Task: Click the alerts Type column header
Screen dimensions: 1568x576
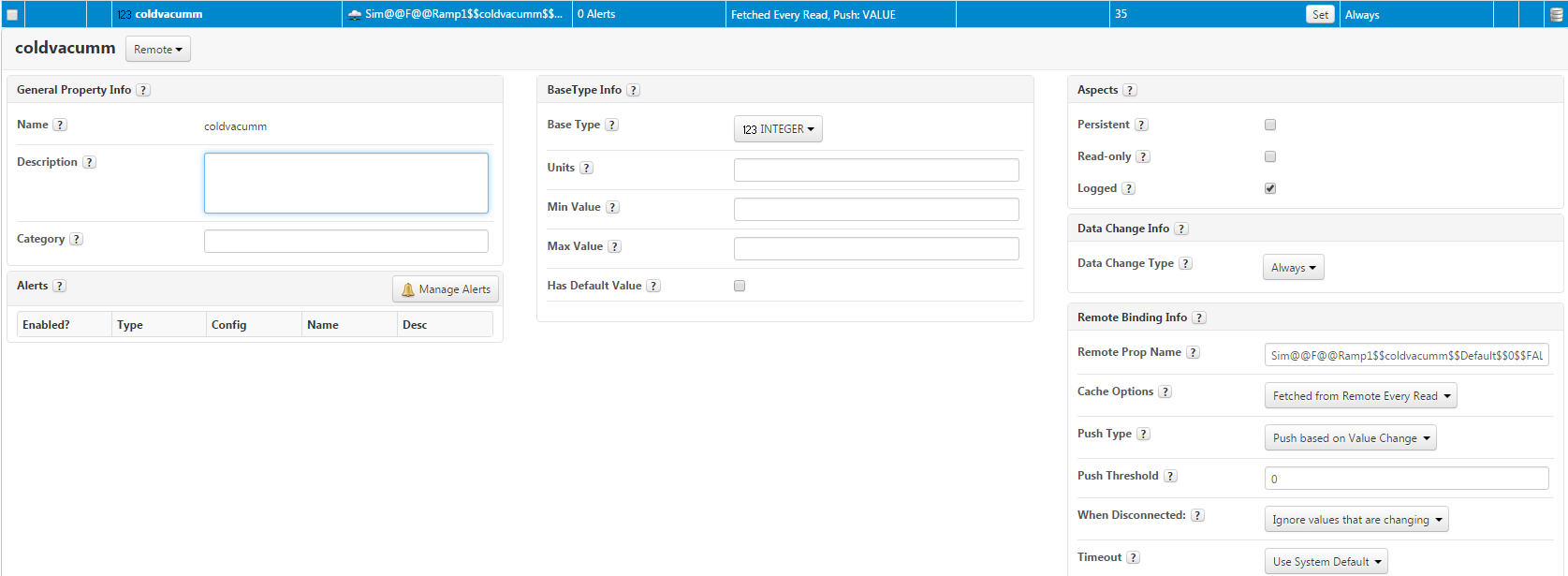Action: click(x=159, y=324)
